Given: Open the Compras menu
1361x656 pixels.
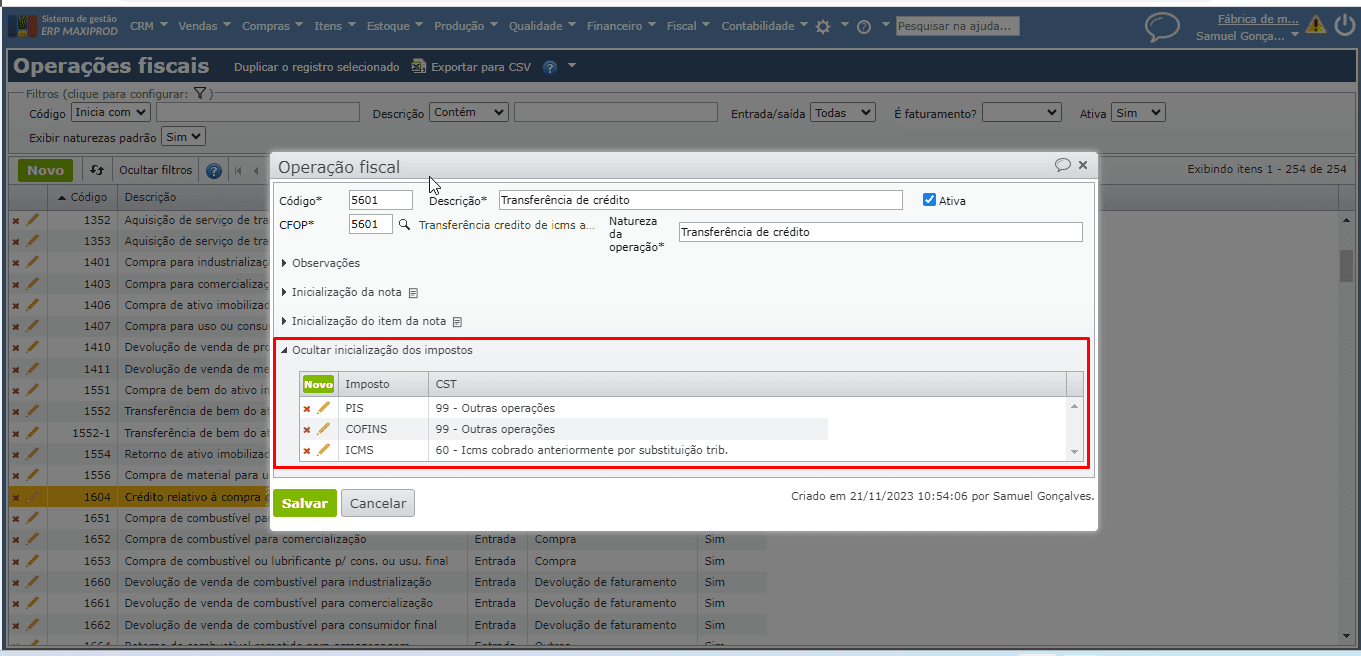Looking at the screenshot, I should 273,26.
